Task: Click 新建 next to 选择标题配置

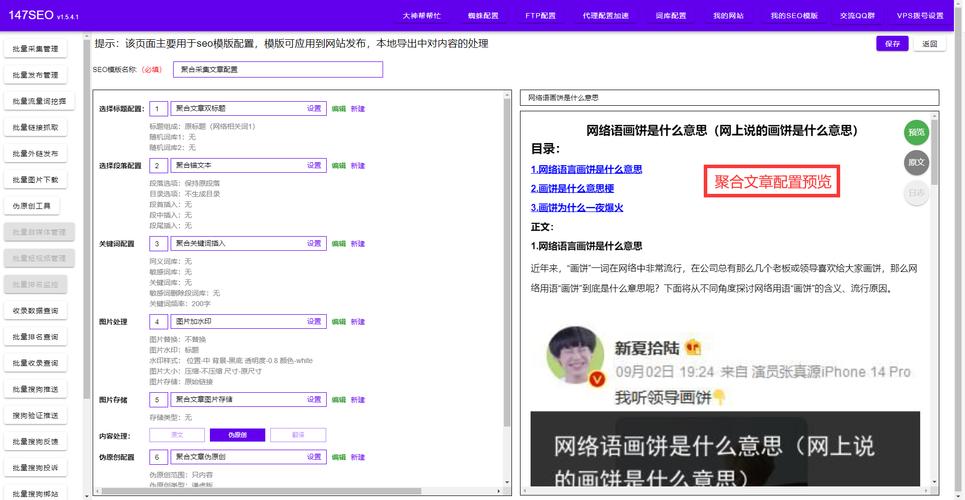Action: (358, 109)
